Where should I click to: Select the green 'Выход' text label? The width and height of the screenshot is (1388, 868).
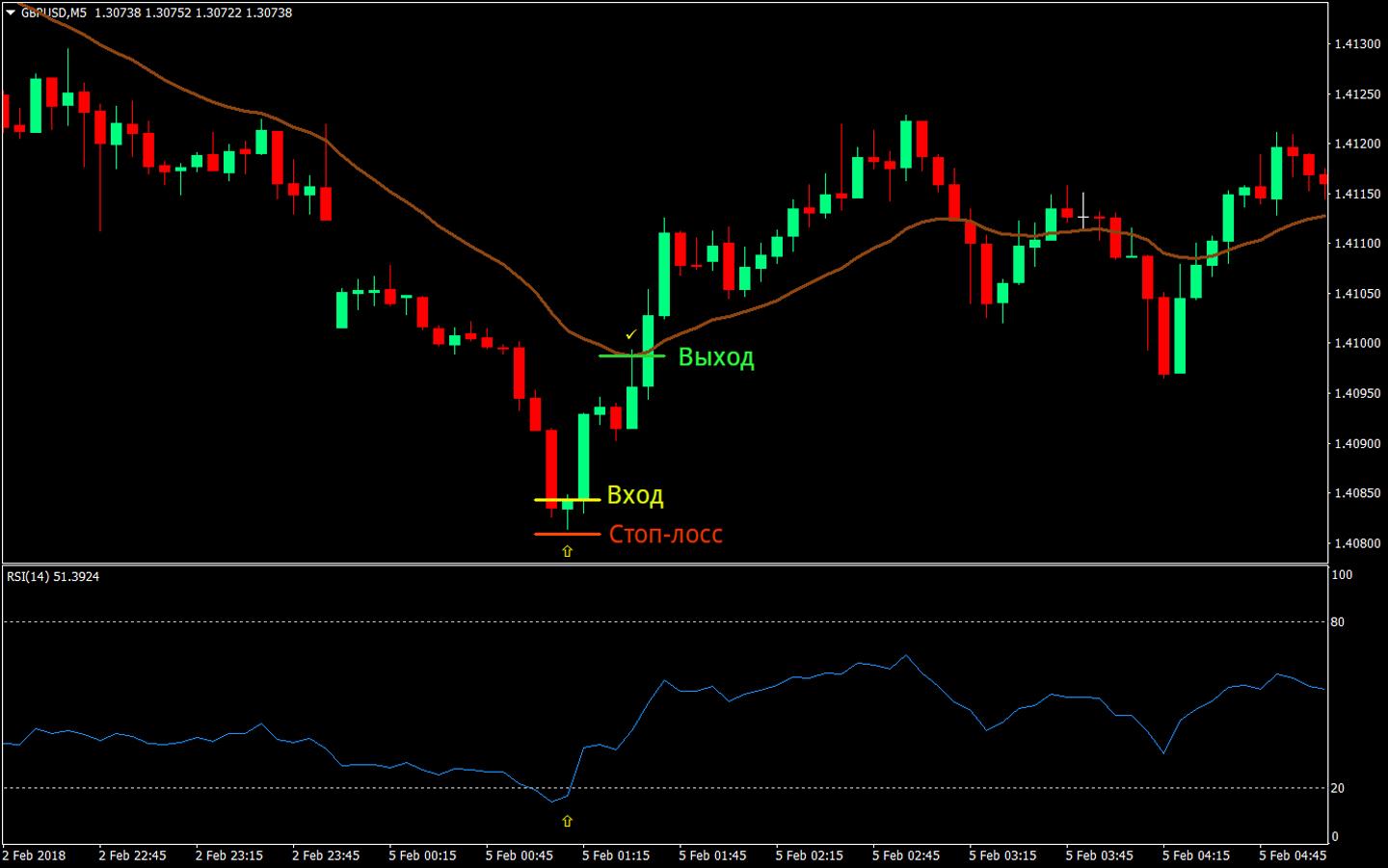coord(715,357)
